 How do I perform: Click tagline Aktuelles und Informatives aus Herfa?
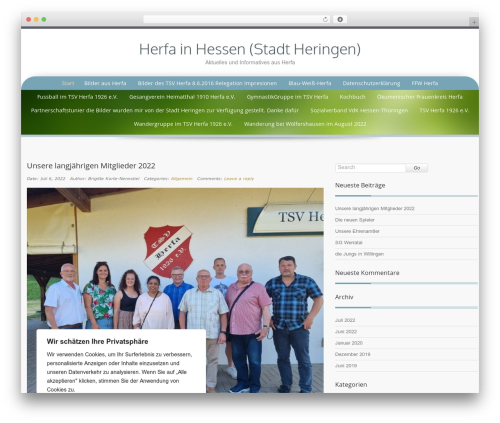(x=250, y=62)
